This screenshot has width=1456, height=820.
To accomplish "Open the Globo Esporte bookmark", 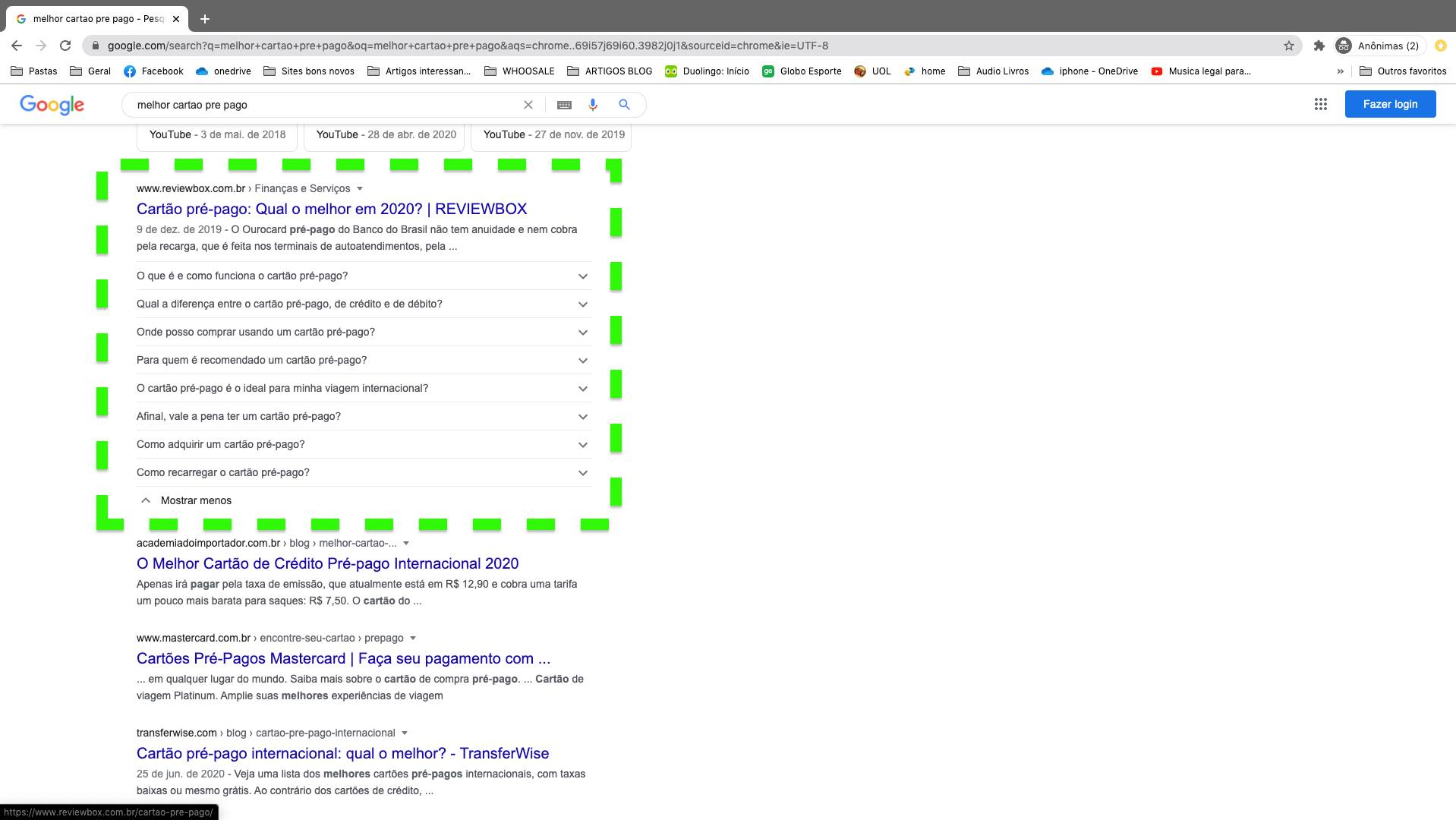I will pyautogui.click(x=802, y=71).
